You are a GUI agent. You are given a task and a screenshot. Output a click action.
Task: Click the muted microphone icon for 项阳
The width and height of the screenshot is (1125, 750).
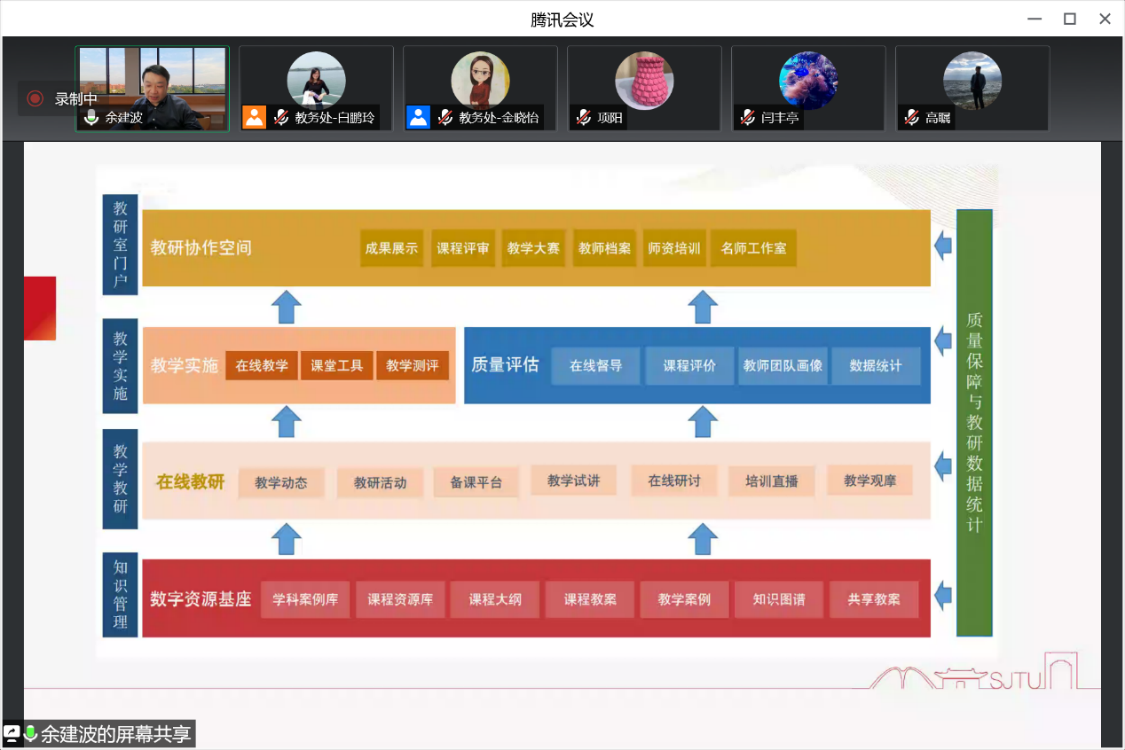coord(584,118)
